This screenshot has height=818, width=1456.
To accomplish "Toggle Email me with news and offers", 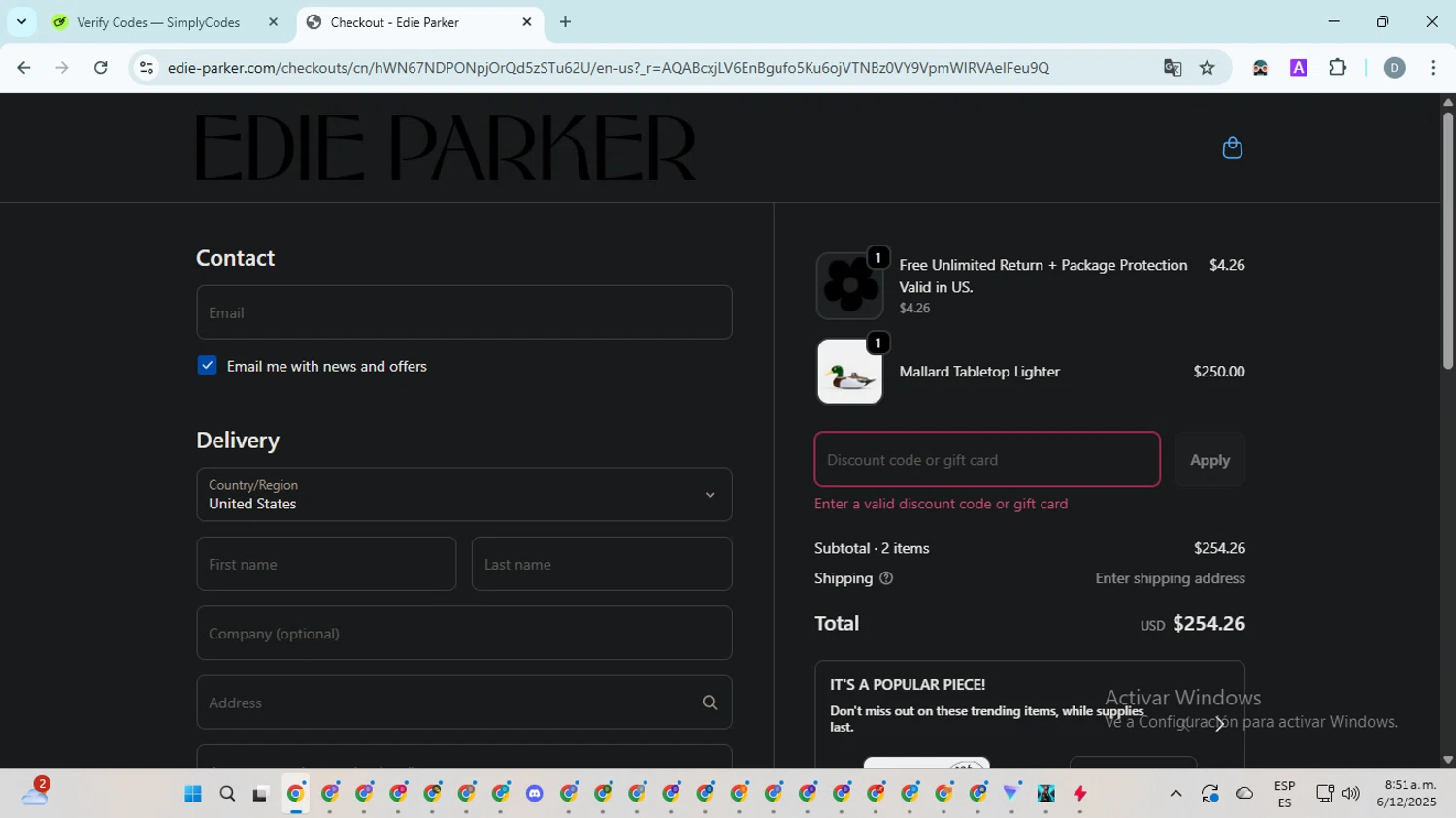I will click(207, 366).
